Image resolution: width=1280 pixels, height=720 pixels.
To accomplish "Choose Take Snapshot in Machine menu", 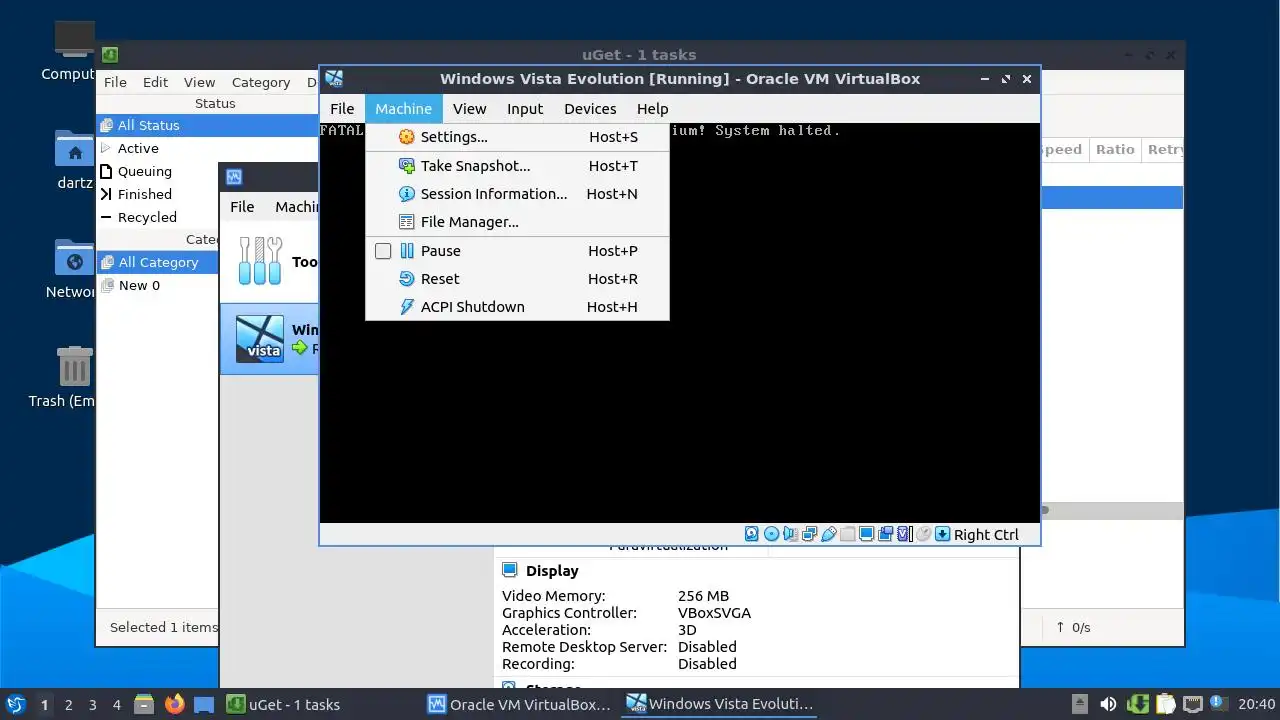I will pyautogui.click(x=517, y=166).
